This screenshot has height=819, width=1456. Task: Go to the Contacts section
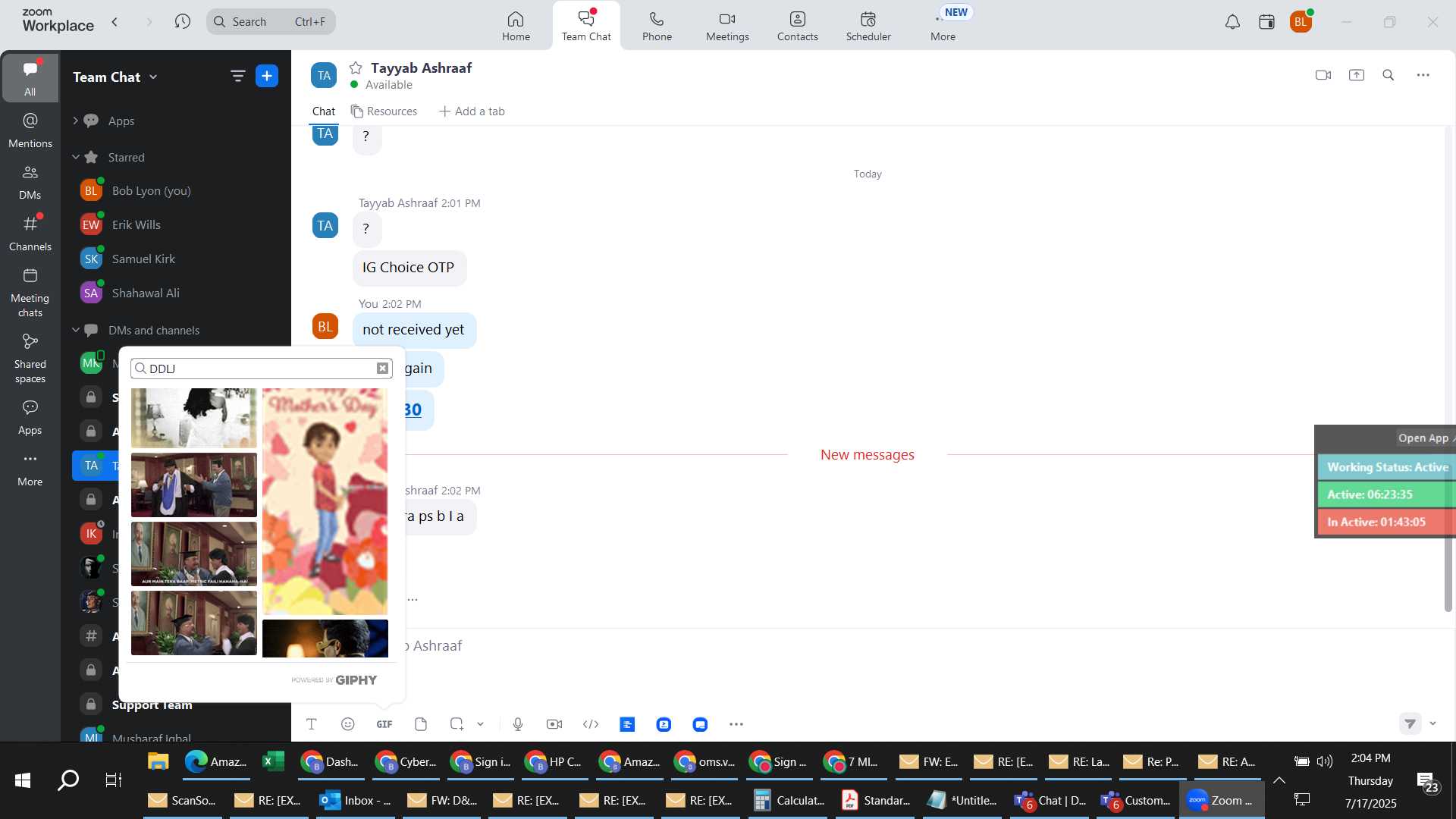797,26
